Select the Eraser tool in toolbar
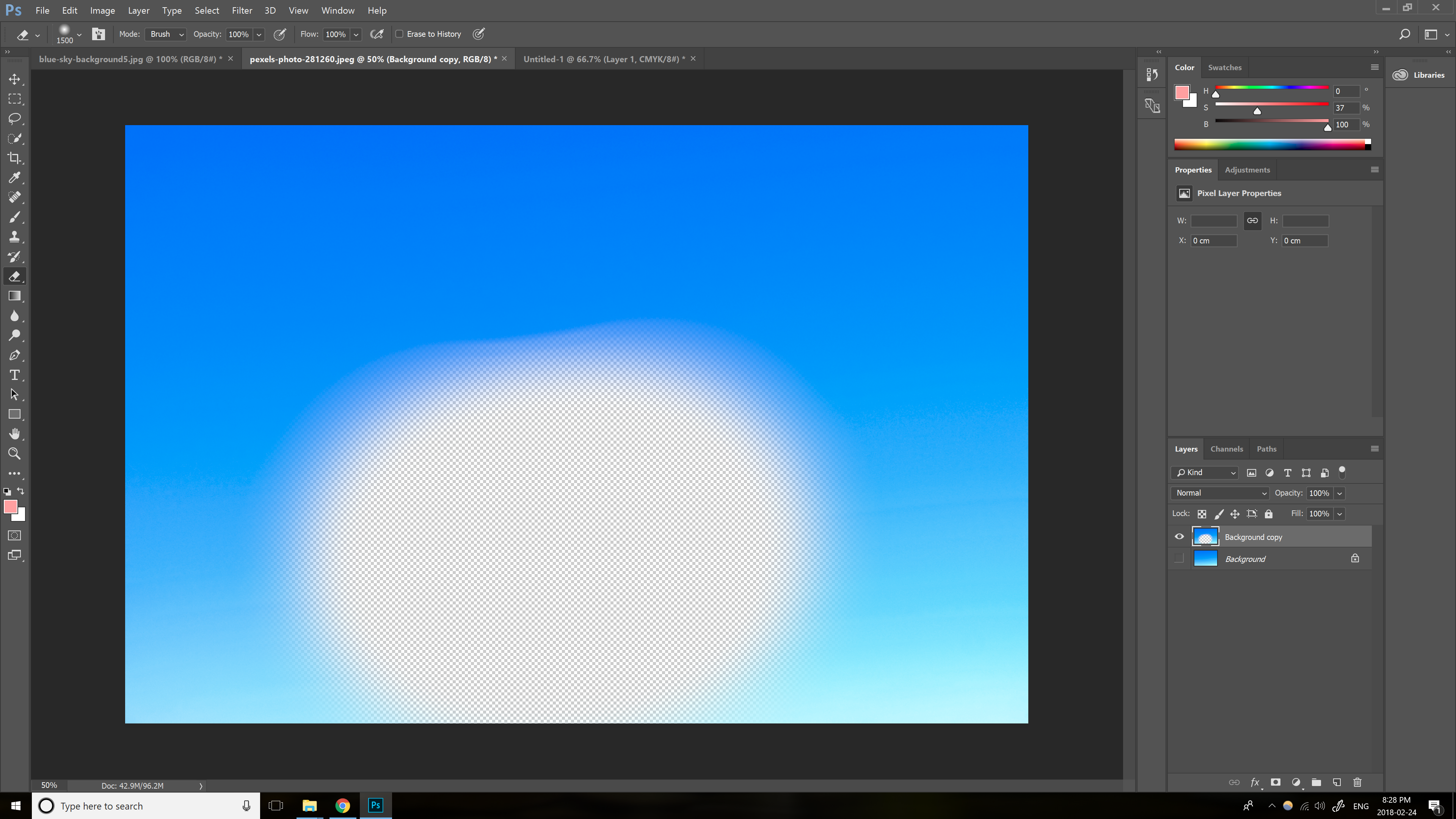 pos(15,276)
